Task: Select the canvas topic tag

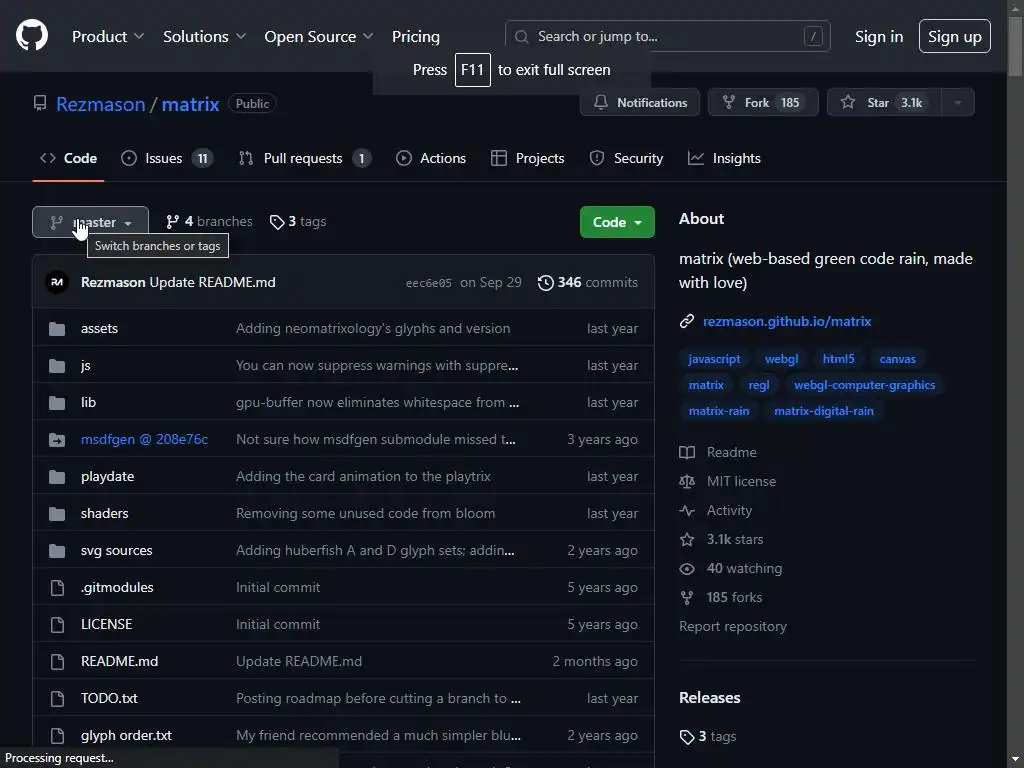Action: coord(897,359)
